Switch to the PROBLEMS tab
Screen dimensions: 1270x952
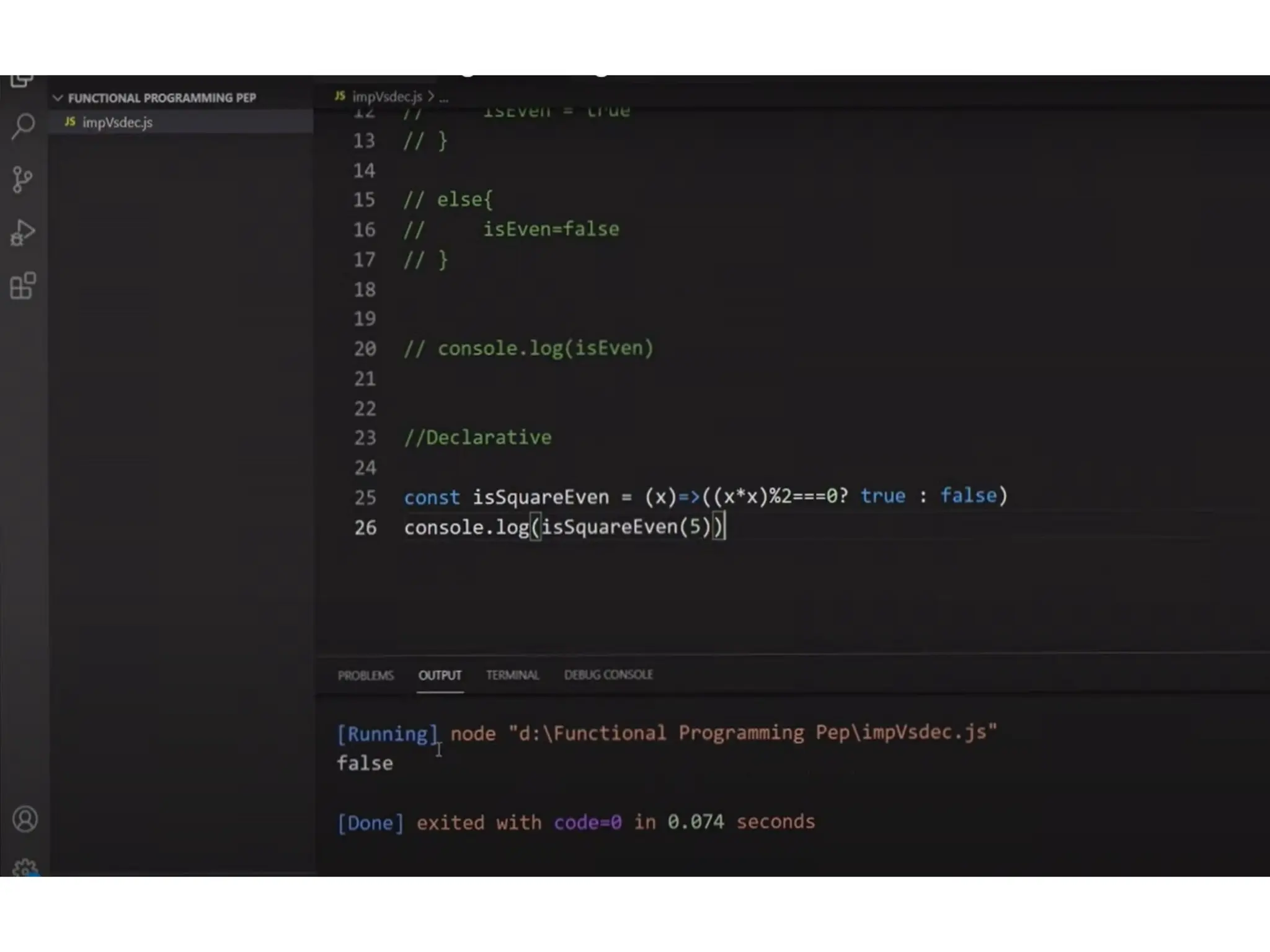click(x=366, y=675)
